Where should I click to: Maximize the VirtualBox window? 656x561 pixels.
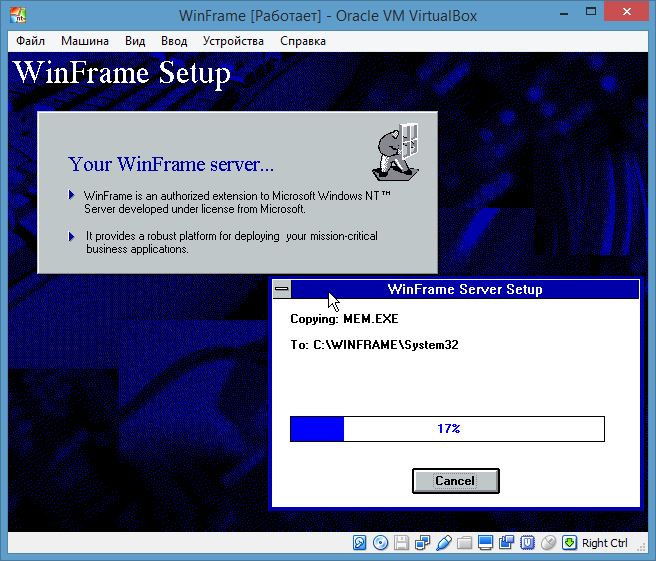tap(591, 12)
